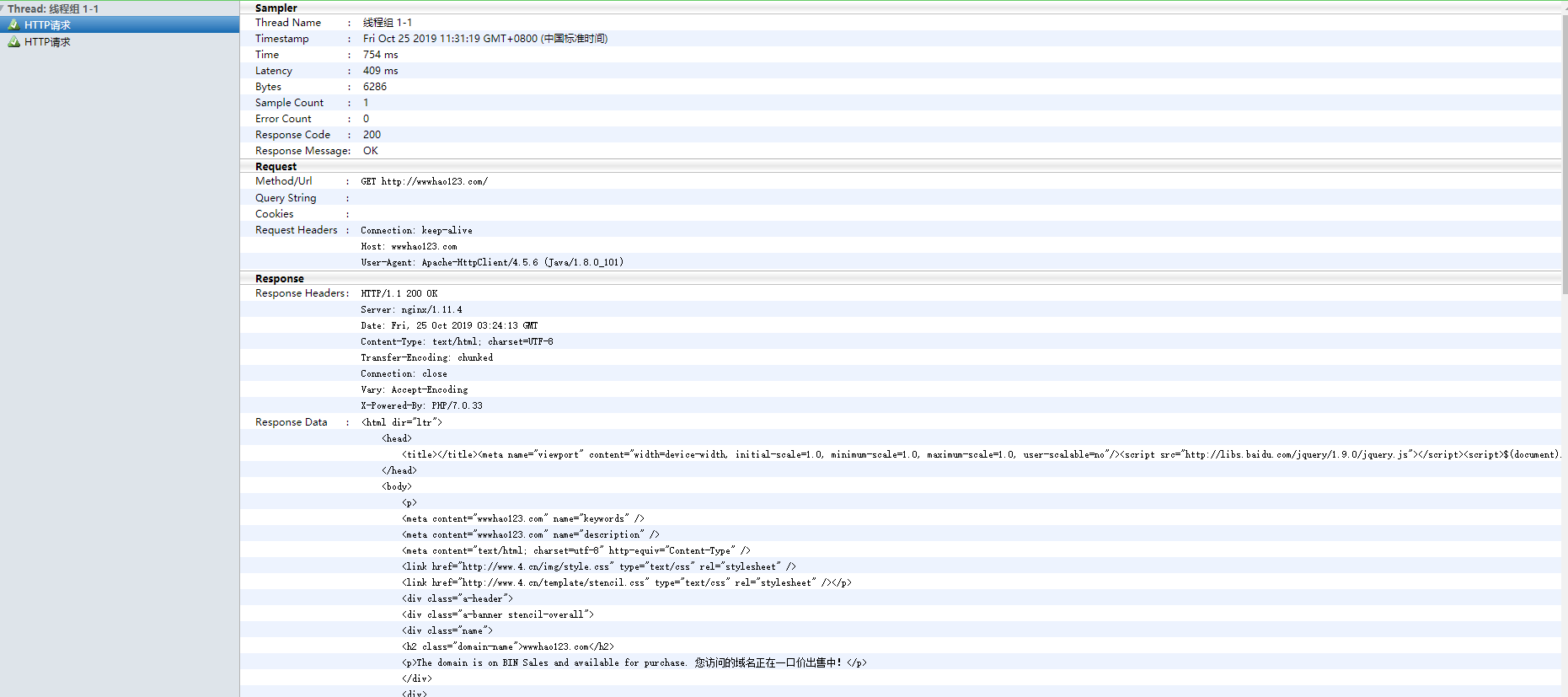The image size is (1568, 697).
Task: Click the Cookies label
Action: tap(275, 214)
